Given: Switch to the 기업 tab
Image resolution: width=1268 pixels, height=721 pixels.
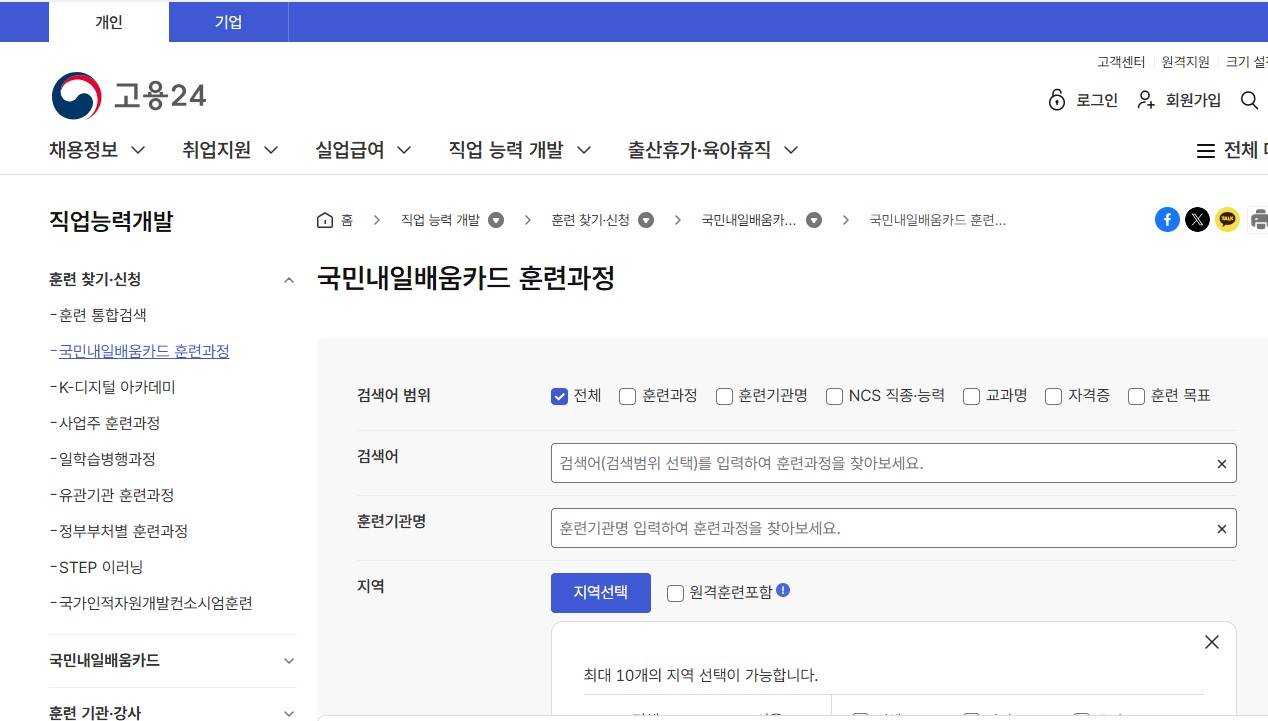Looking at the screenshot, I should 228,22.
